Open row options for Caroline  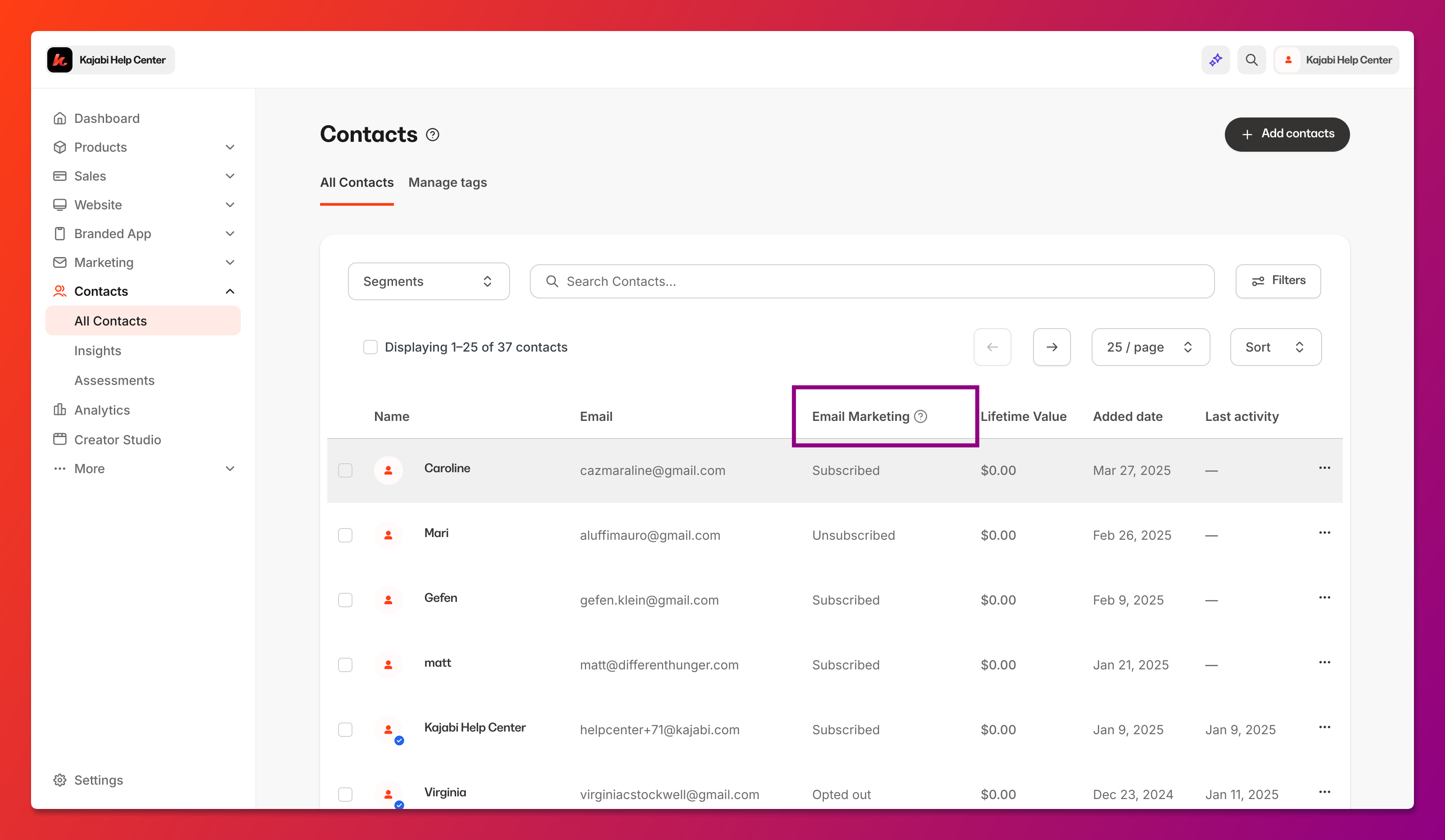pyautogui.click(x=1324, y=468)
